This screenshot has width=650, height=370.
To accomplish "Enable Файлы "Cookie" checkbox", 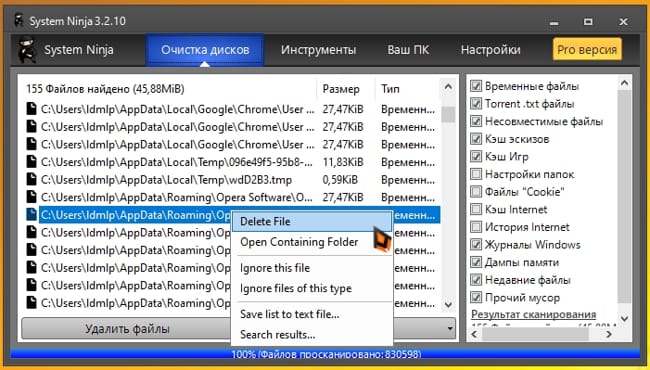I will tap(476, 191).
